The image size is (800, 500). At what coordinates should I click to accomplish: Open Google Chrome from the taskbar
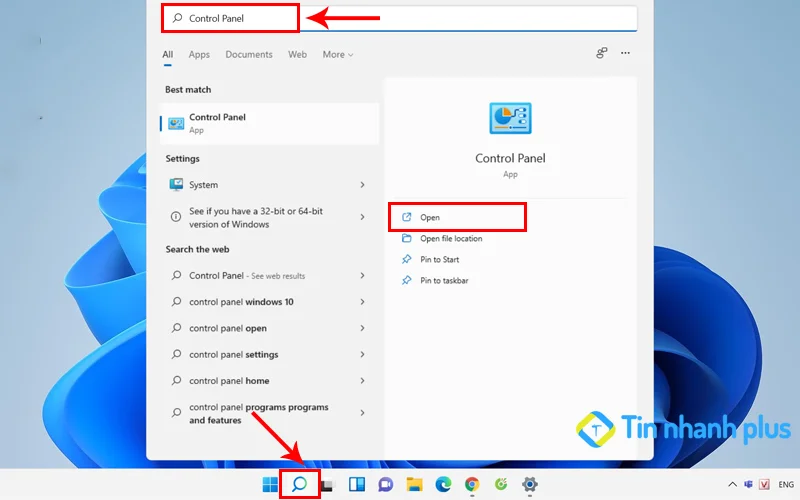tap(472, 485)
